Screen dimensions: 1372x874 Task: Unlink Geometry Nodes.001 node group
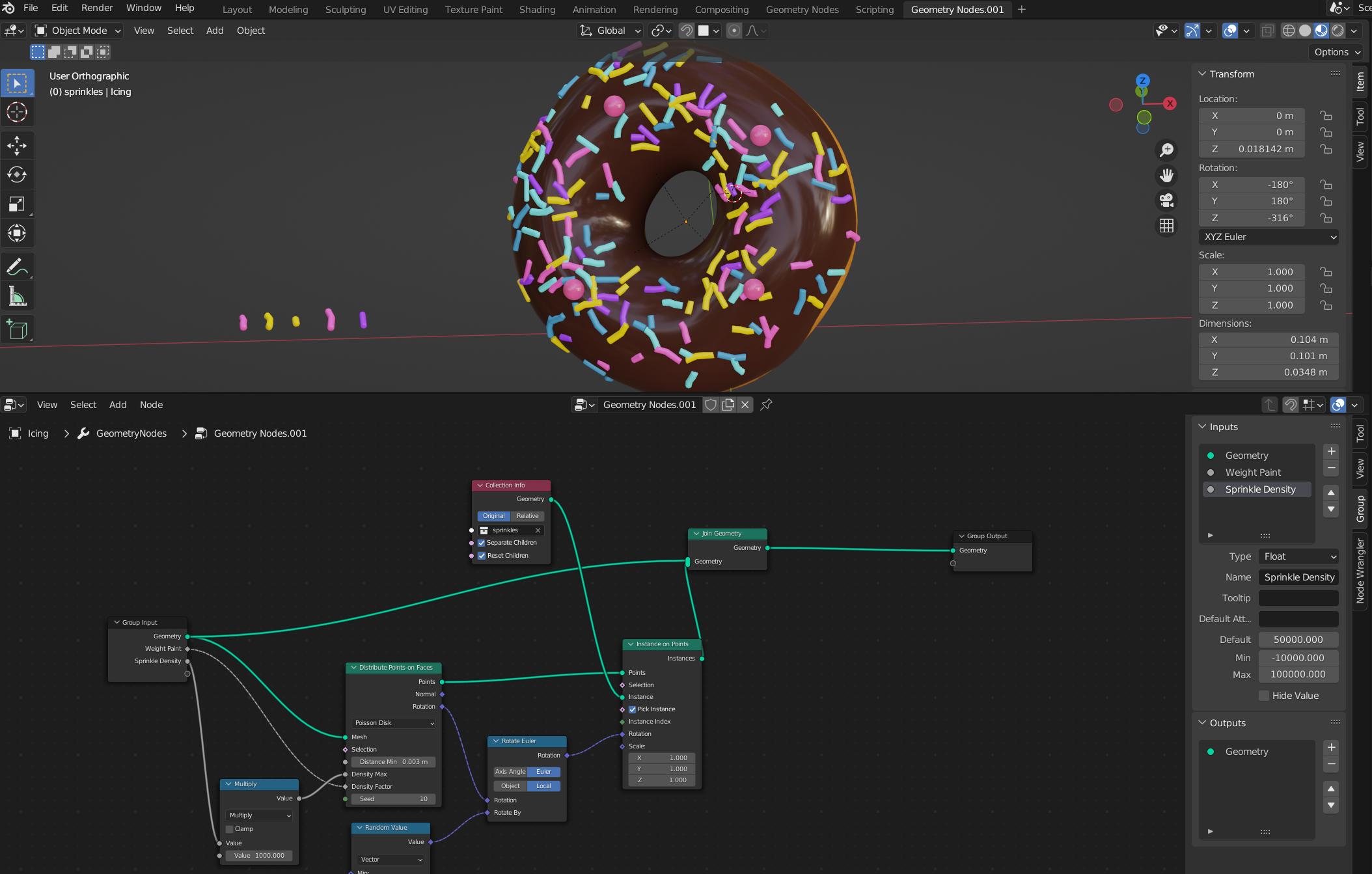745,405
